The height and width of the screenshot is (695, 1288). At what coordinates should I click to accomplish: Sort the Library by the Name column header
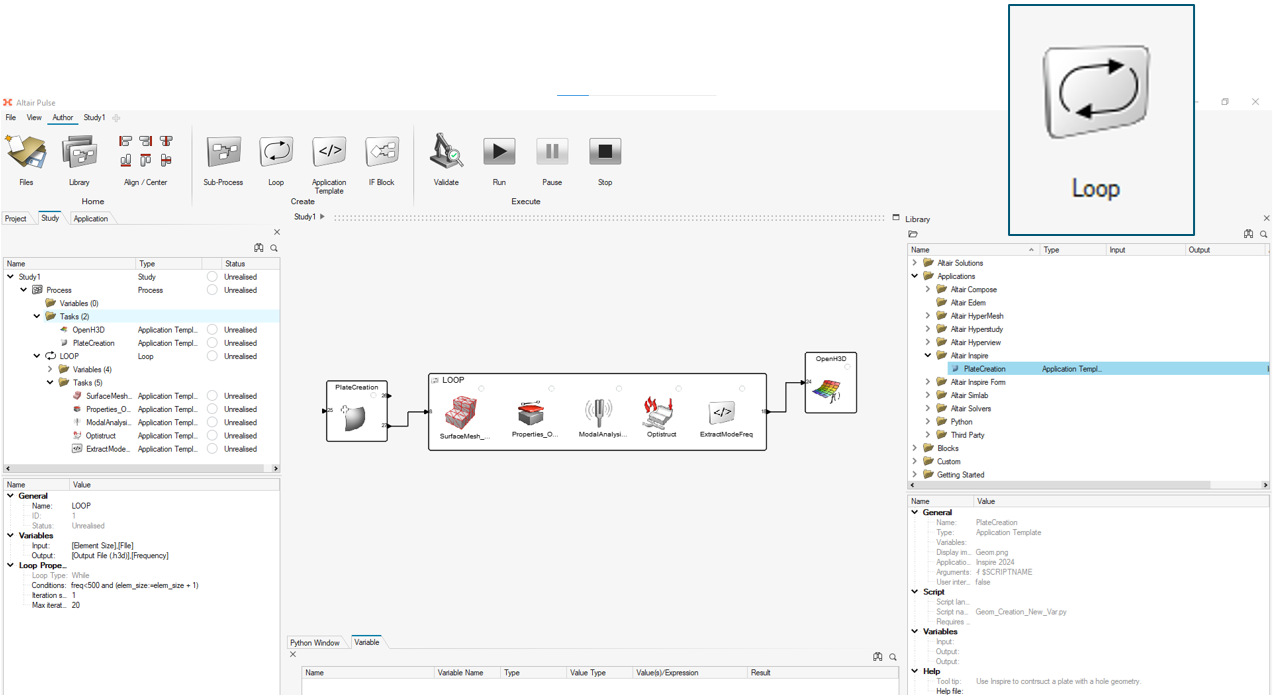(973, 250)
